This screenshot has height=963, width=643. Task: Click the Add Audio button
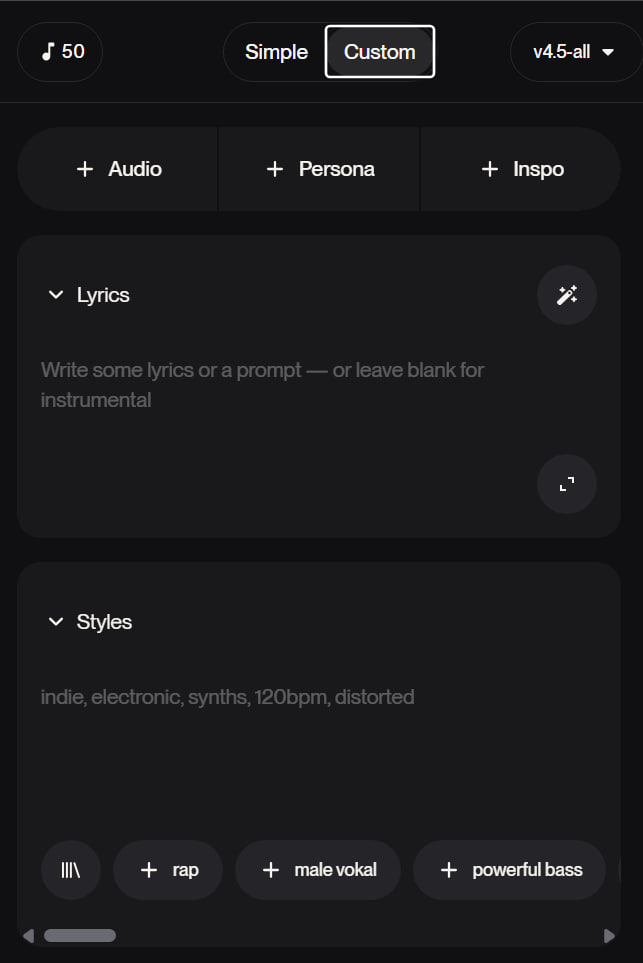click(117, 169)
